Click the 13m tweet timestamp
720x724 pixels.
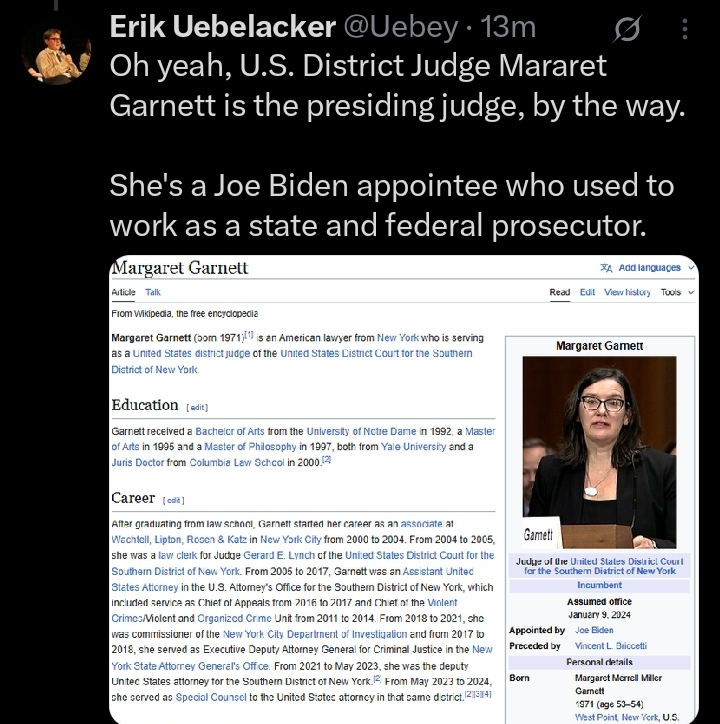coord(508,27)
